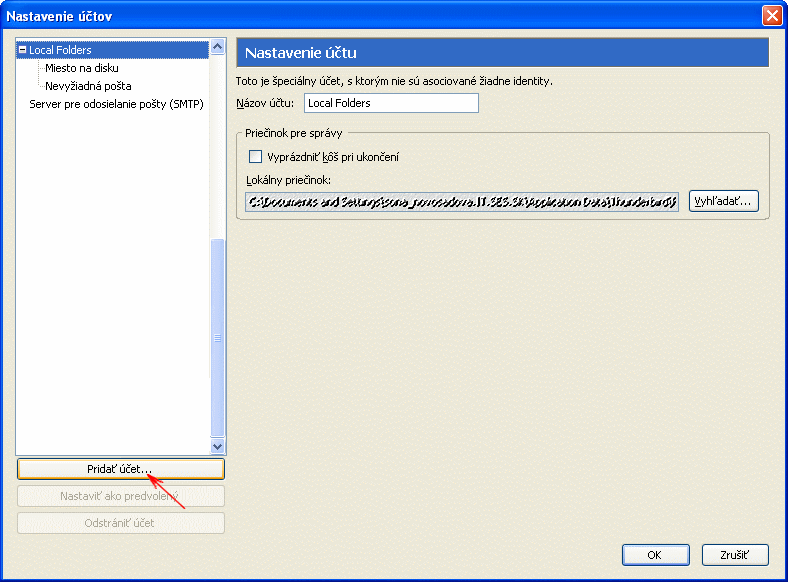Confirm settings with OK button

(x=655, y=554)
